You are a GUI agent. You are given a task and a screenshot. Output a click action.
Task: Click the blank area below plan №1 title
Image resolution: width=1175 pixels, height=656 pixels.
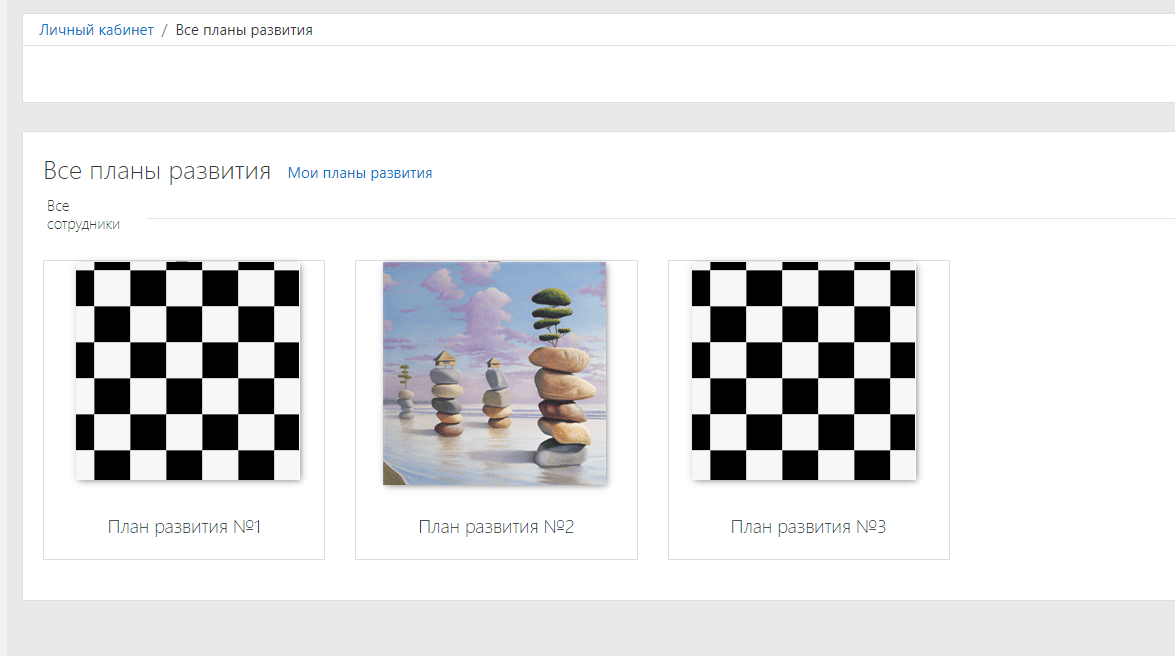point(184,550)
